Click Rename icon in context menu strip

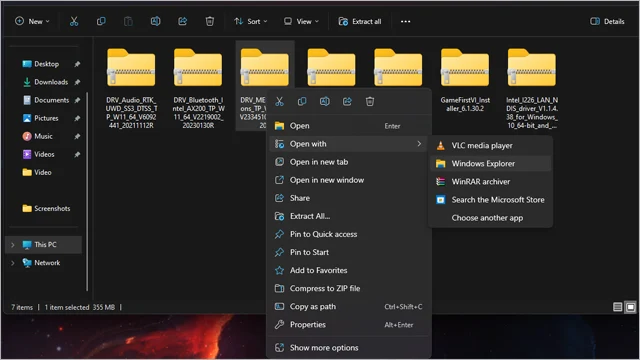click(x=324, y=101)
